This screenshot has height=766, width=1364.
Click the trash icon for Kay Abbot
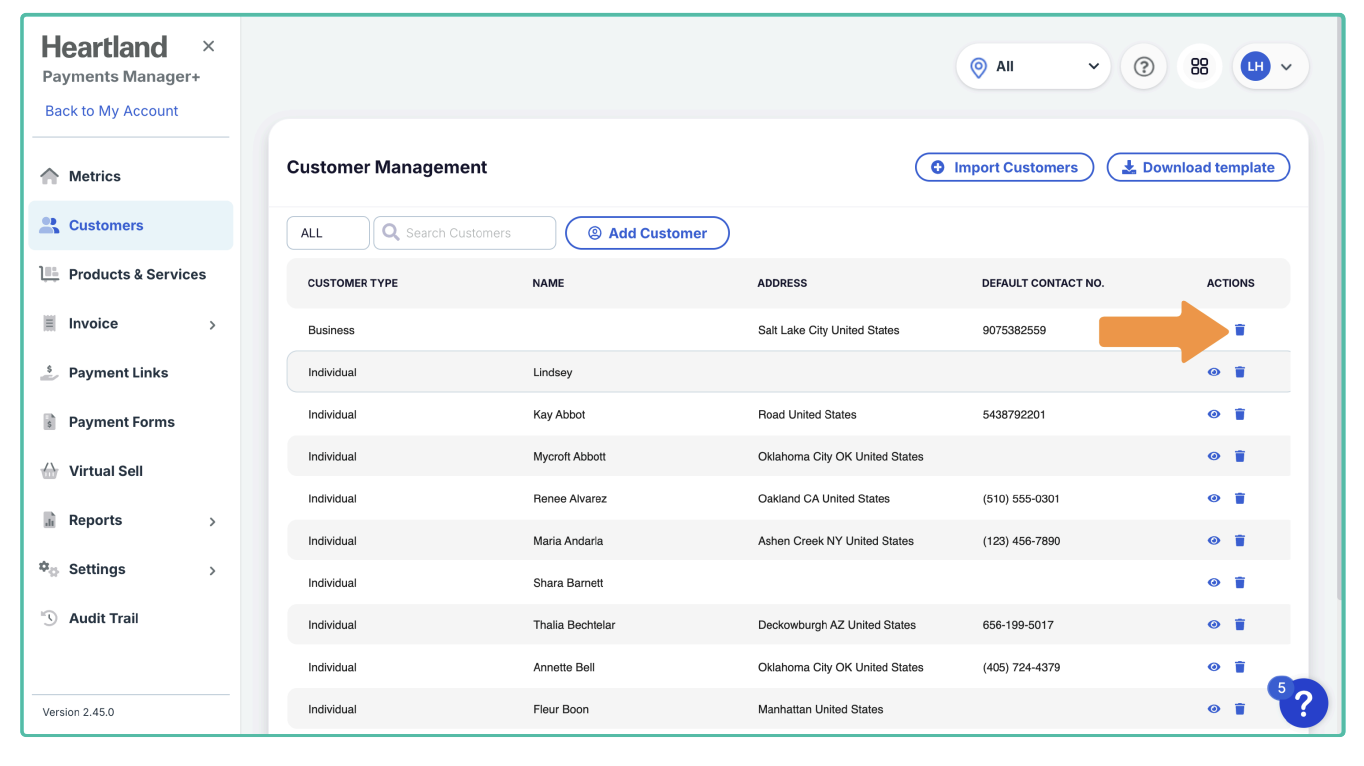pyautogui.click(x=1239, y=414)
